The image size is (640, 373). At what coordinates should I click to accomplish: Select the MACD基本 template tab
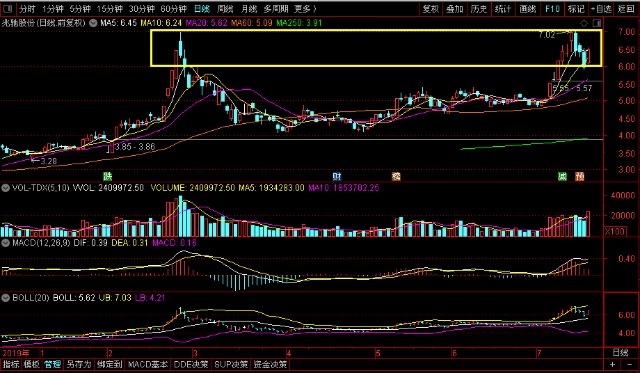148,364
